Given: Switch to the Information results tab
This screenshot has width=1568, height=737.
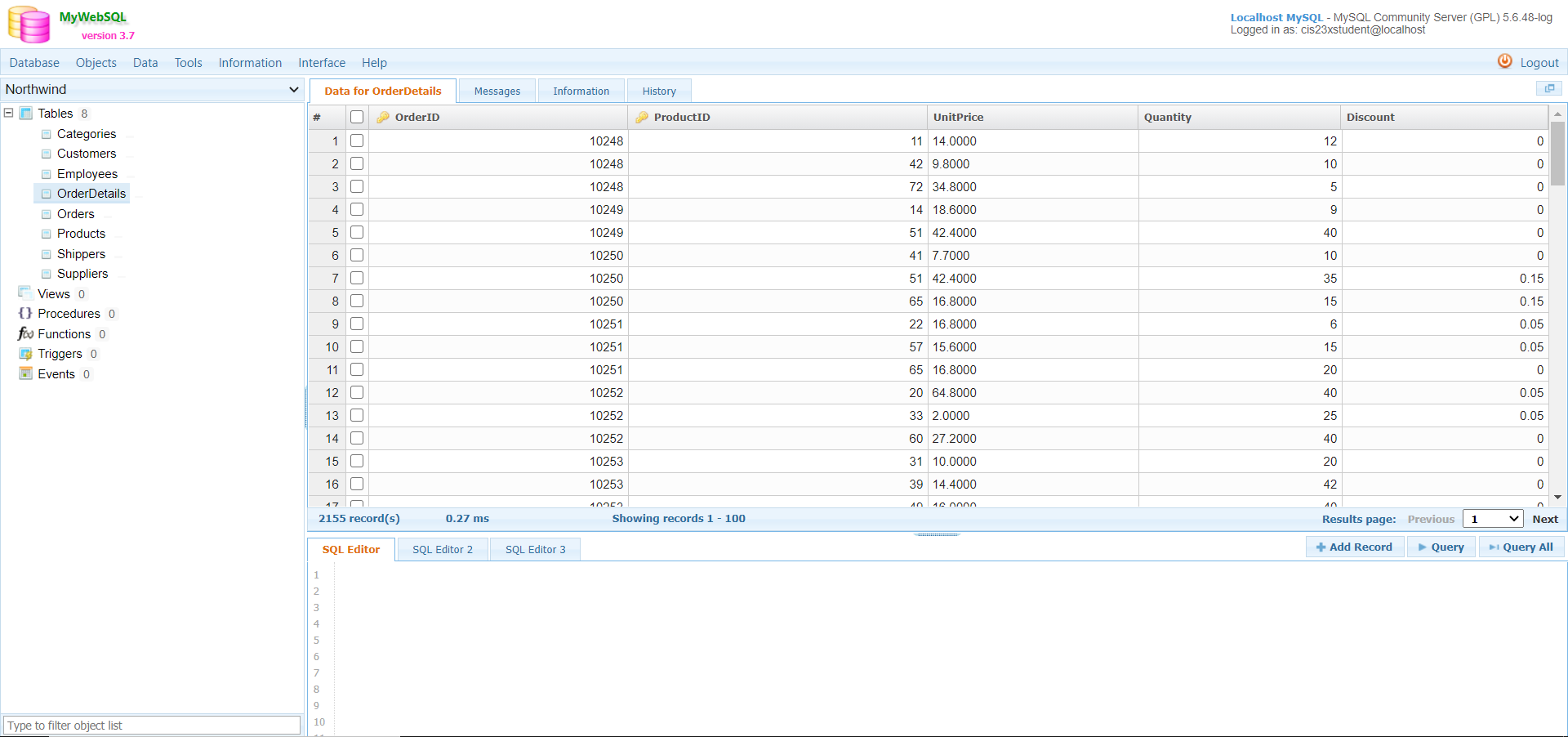Looking at the screenshot, I should tap(581, 91).
